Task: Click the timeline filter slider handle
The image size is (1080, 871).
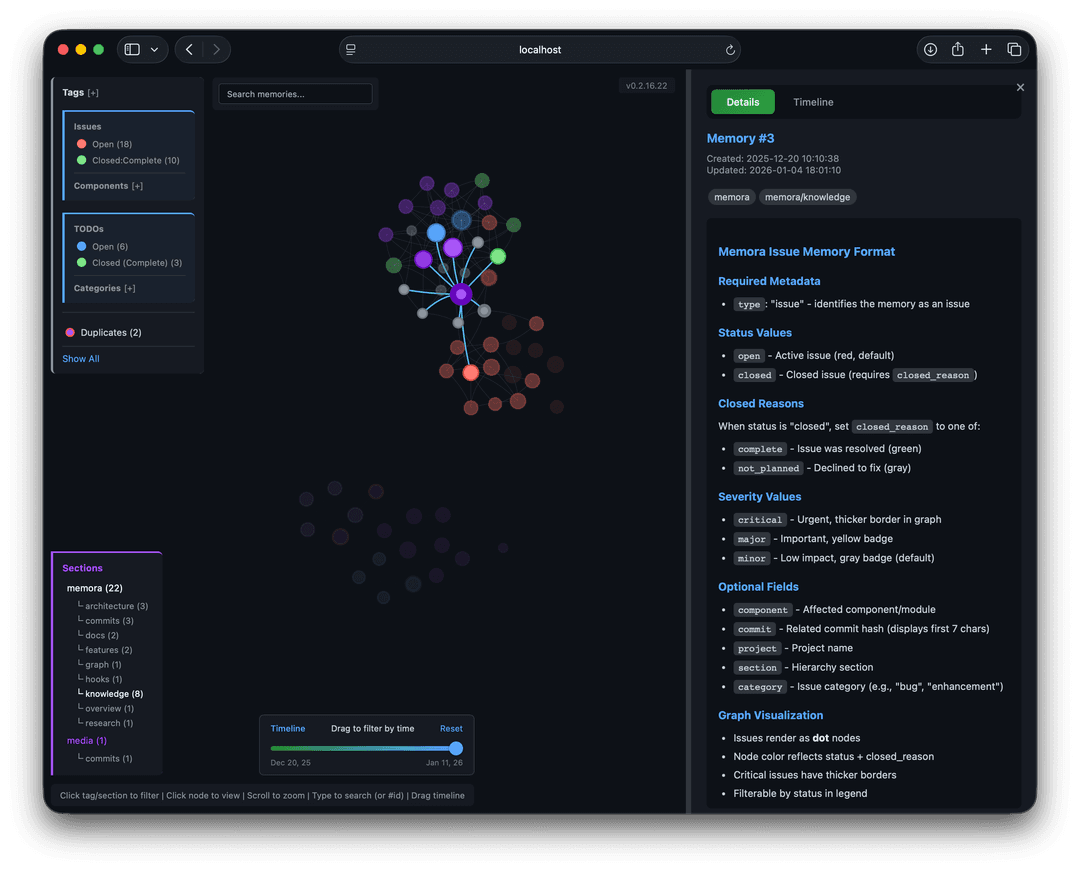Action: (x=456, y=748)
